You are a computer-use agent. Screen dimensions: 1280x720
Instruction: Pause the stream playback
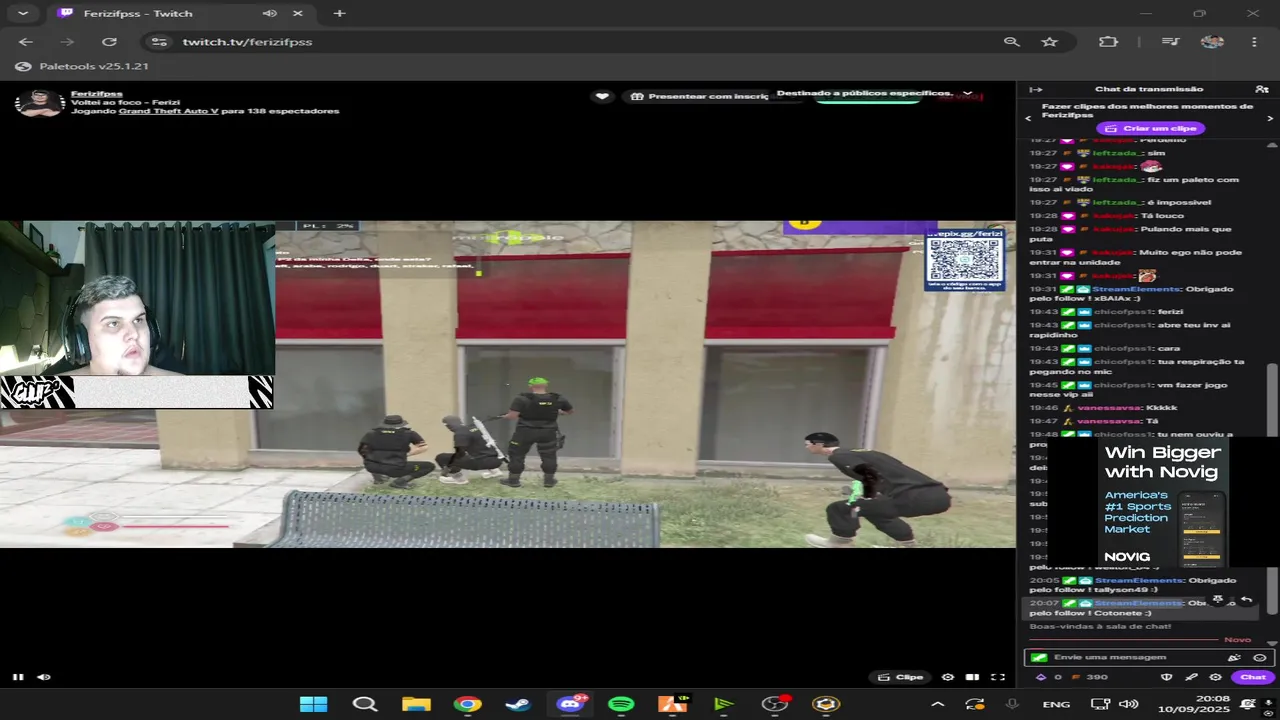coord(18,677)
